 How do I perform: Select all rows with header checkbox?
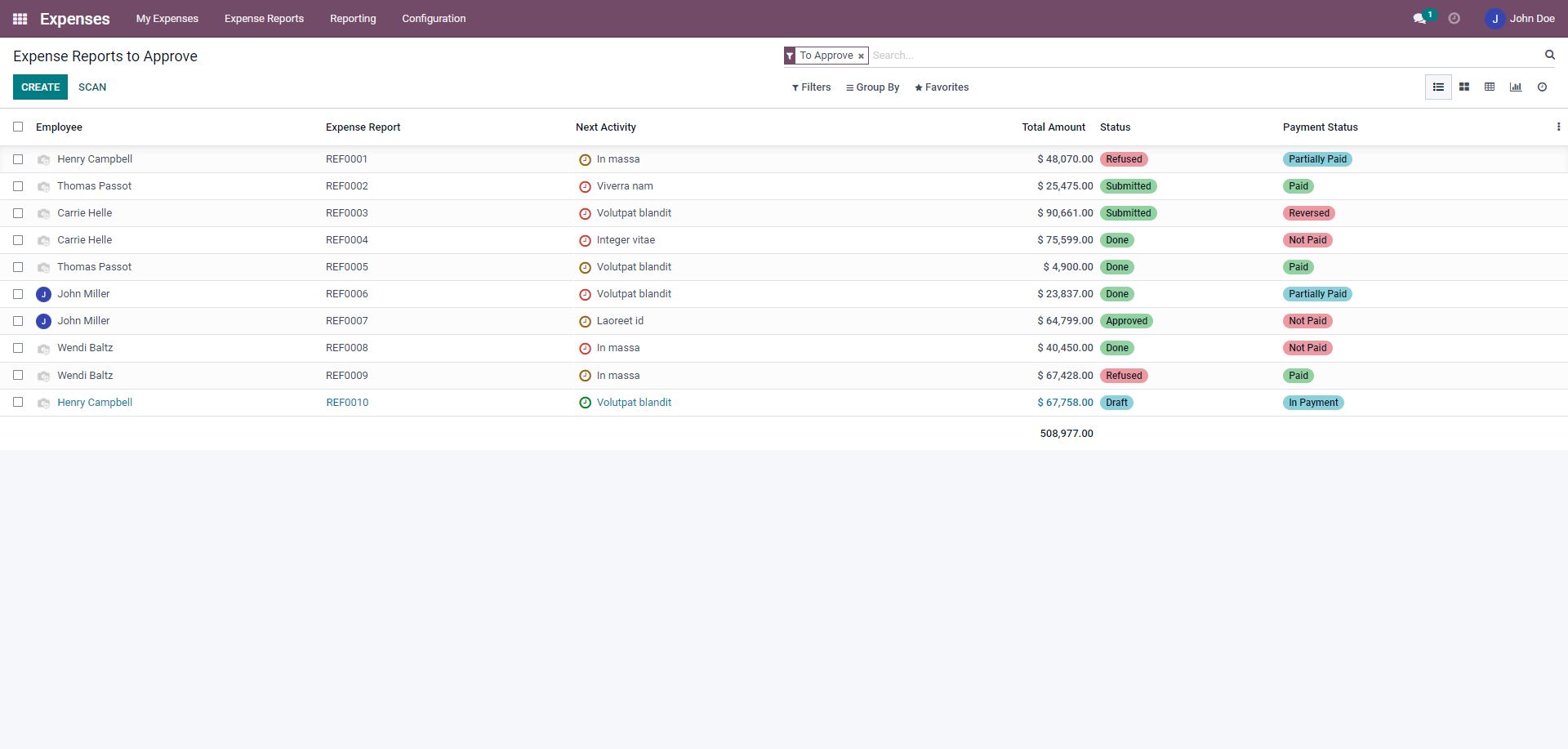pyautogui.click(x=18, y=127)
